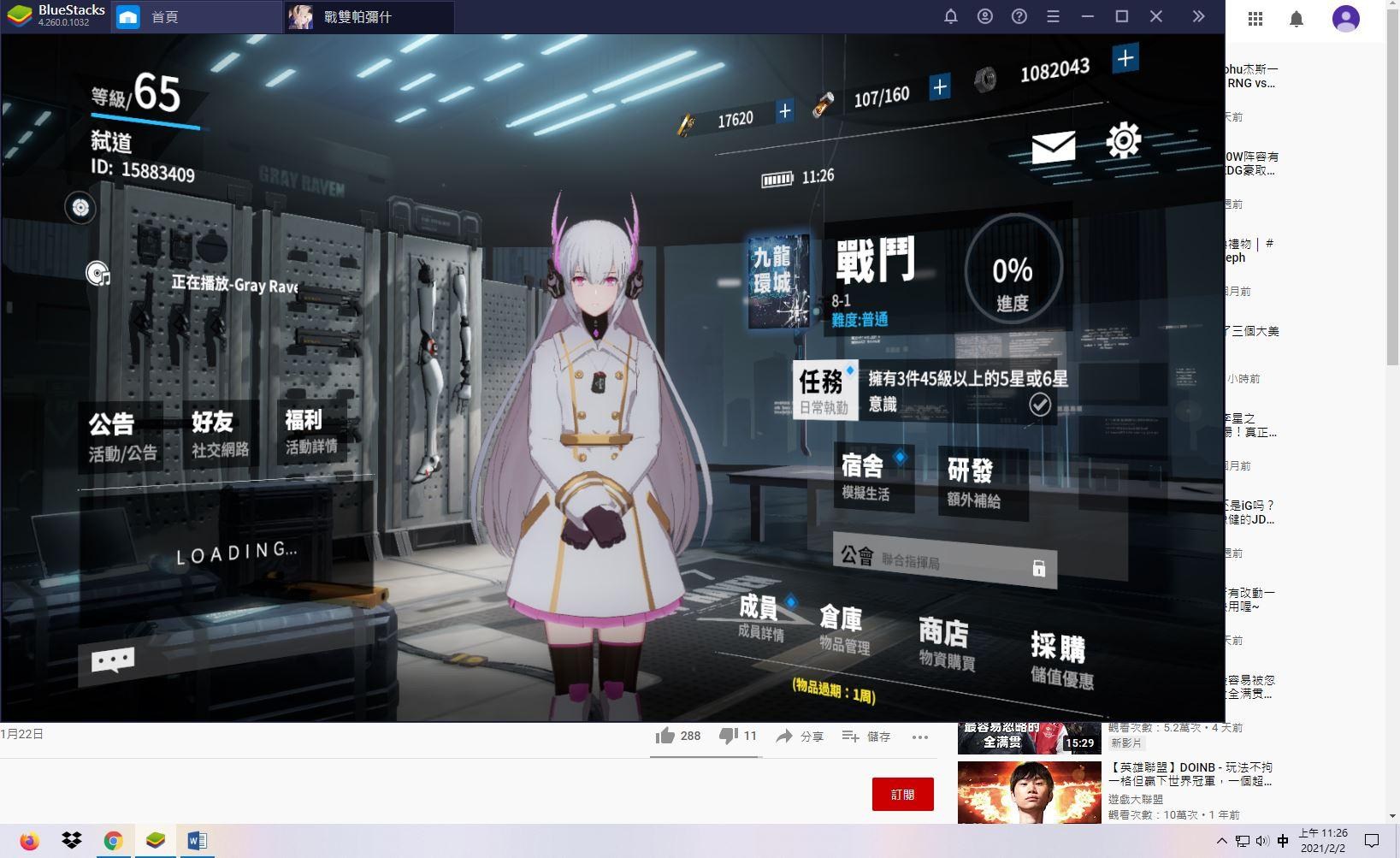Click the round icon under the player ID

click(80, 207)
